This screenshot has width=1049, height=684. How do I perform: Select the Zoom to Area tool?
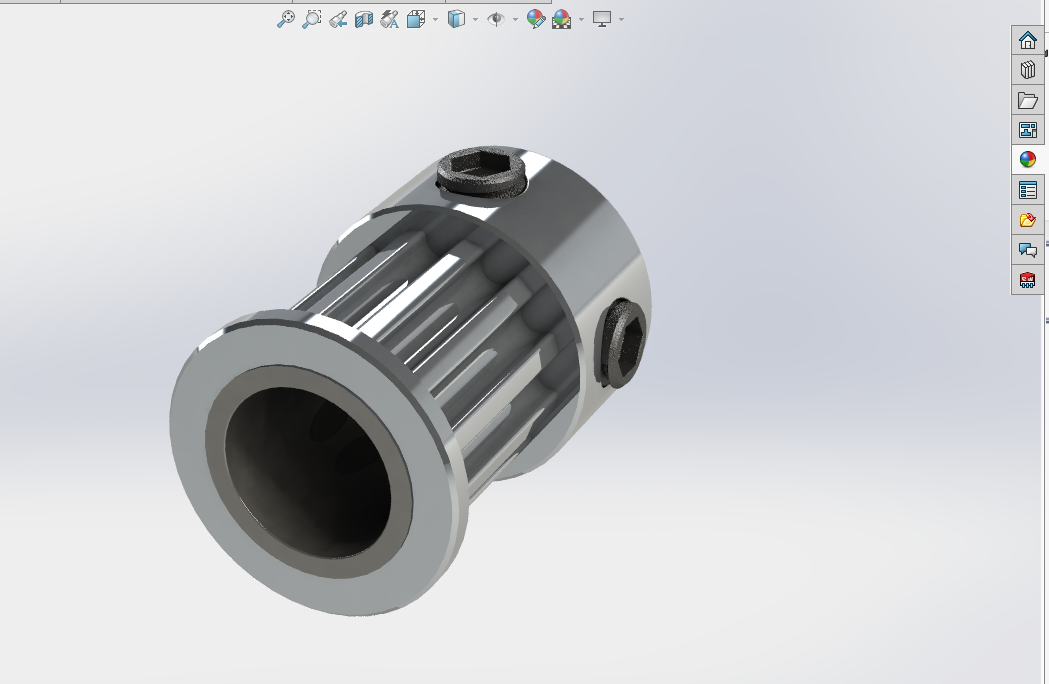tap(311, 19)
